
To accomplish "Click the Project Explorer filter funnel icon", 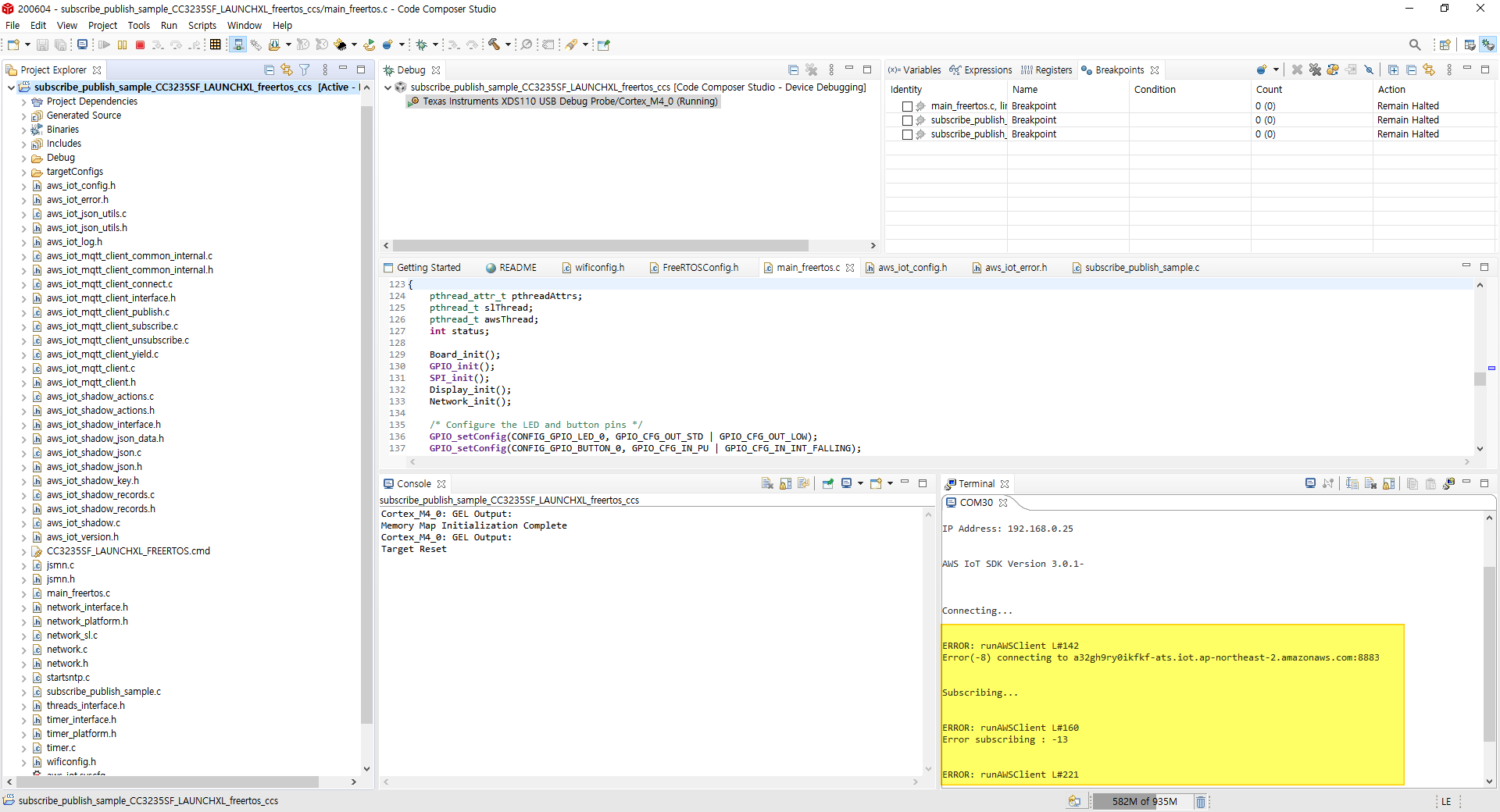I will pyautogui.click(x=305, y=70).
